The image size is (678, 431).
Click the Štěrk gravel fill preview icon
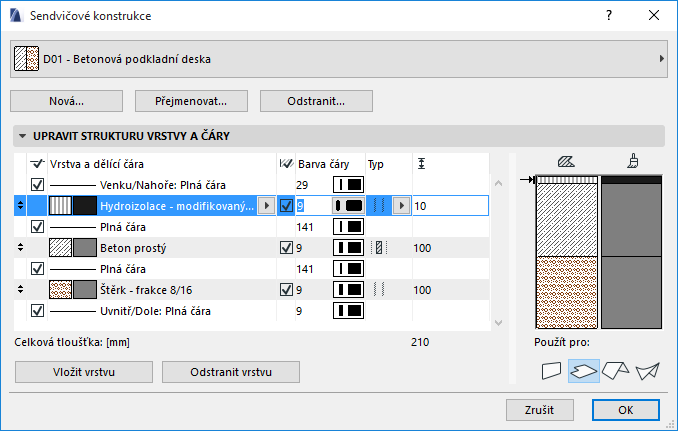pos(61,290)
